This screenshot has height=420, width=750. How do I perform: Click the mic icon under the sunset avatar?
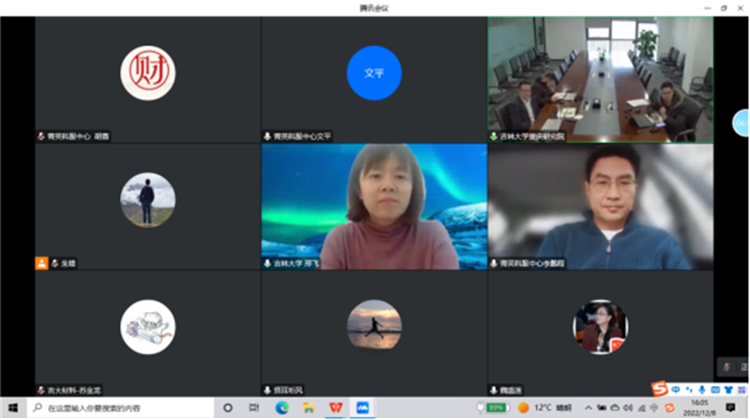(x=267, y=390)
